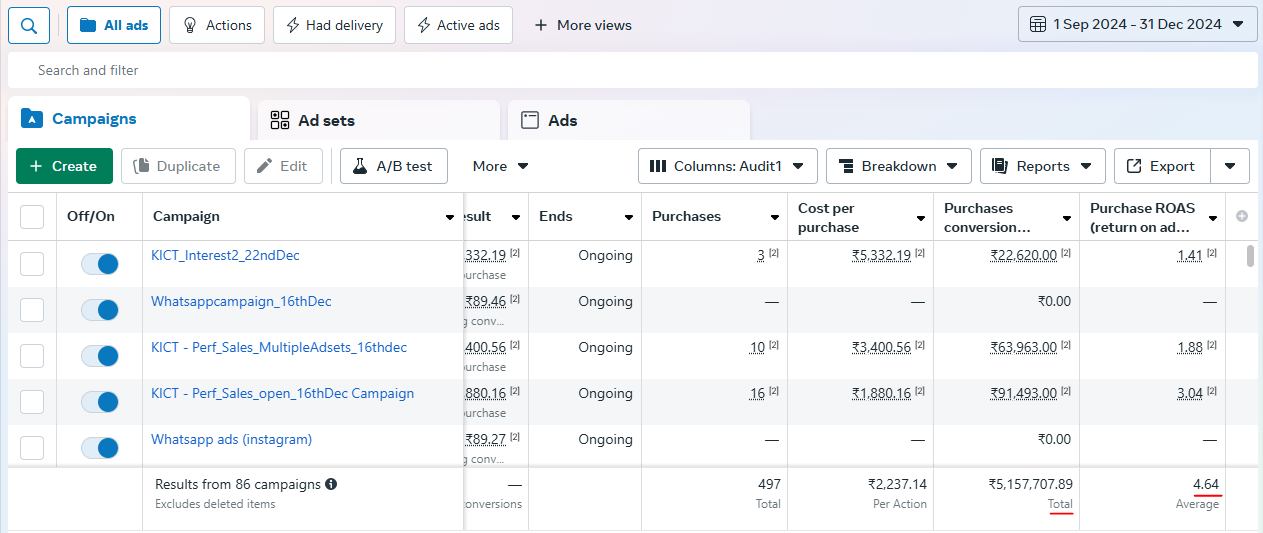Viewport: 1263px width, 533px height.
Task: Click the Search and filter field
Action: pyautogui.click(x=632, y=70)
